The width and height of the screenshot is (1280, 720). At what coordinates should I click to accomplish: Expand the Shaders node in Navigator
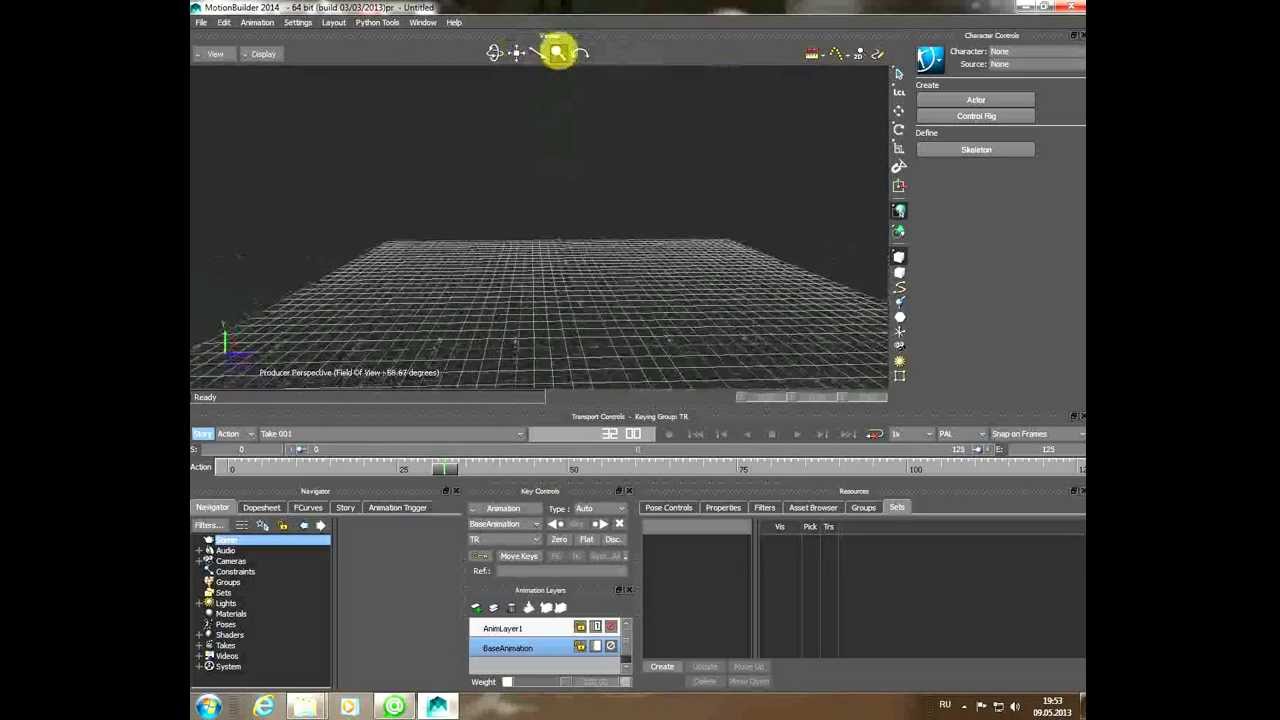click(199, 635)
